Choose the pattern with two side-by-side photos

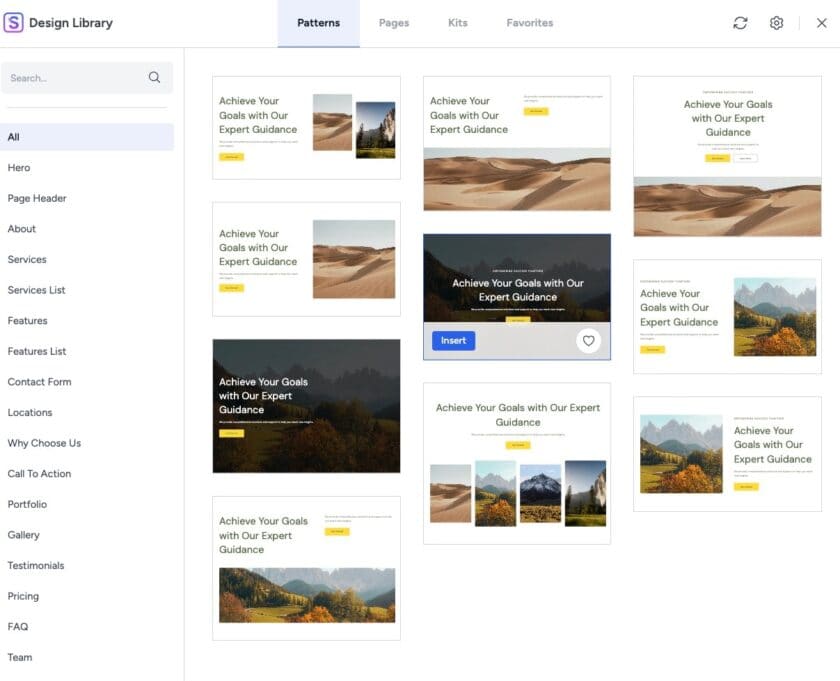306,127
